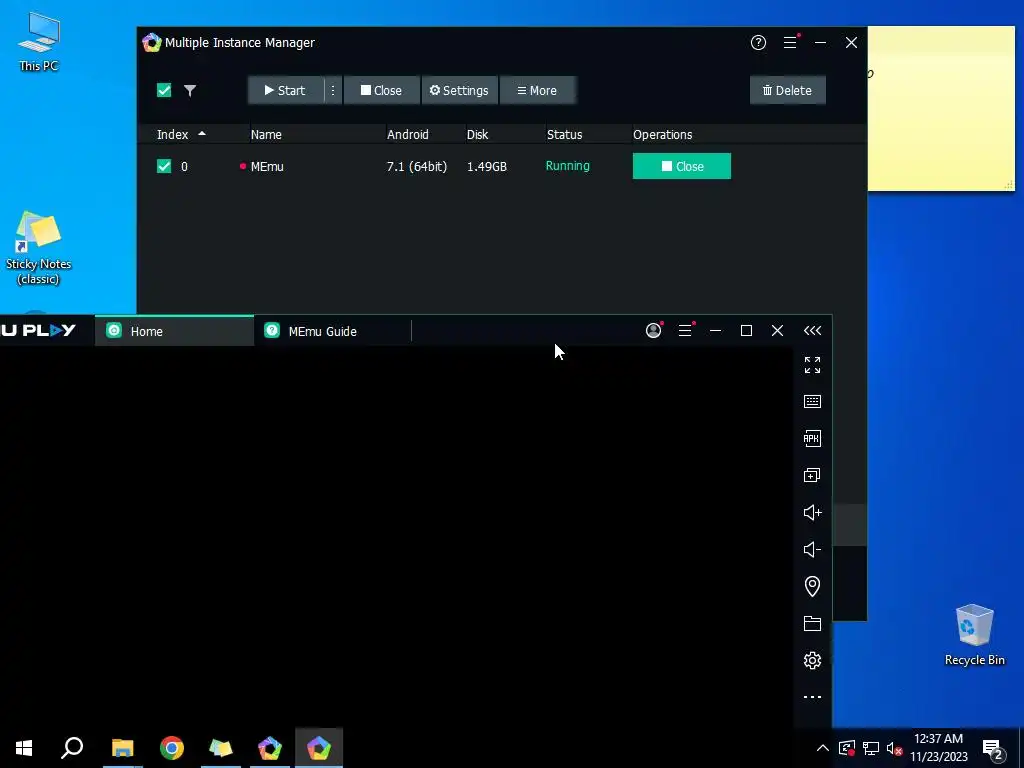
Task: Click the Multiple Instance Manager logo icon
Action: click(x=152, y=42)
